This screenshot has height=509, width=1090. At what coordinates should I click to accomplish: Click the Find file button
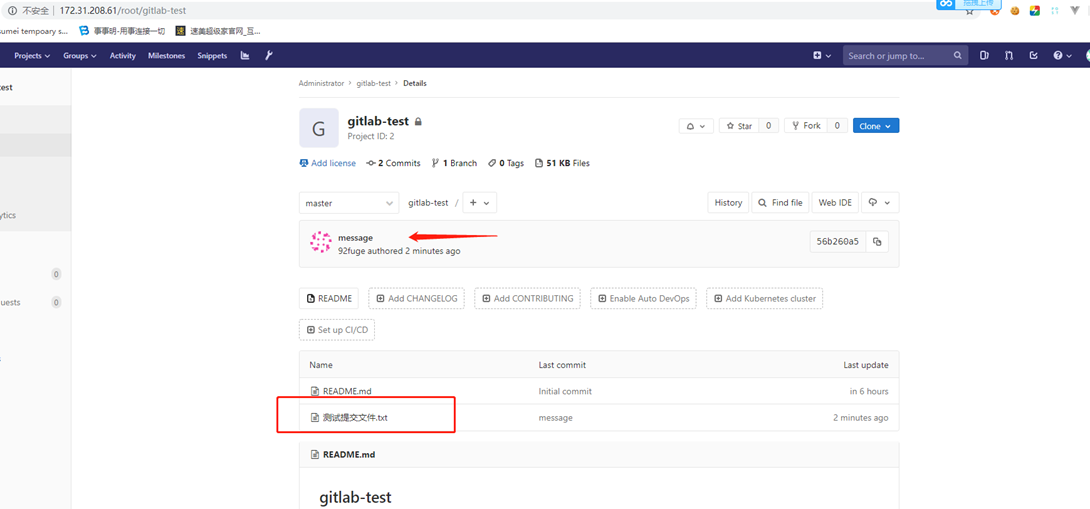(x=780, y=203)
